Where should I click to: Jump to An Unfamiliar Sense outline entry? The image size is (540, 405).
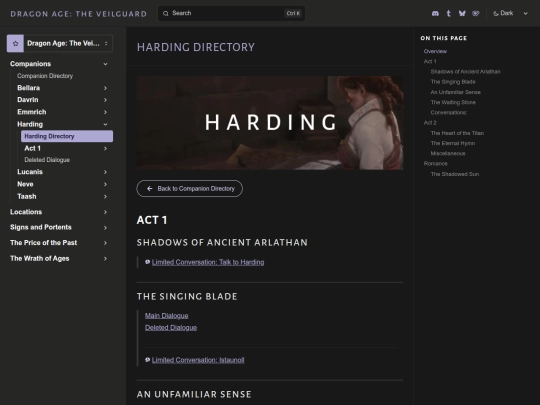[455, 92]
